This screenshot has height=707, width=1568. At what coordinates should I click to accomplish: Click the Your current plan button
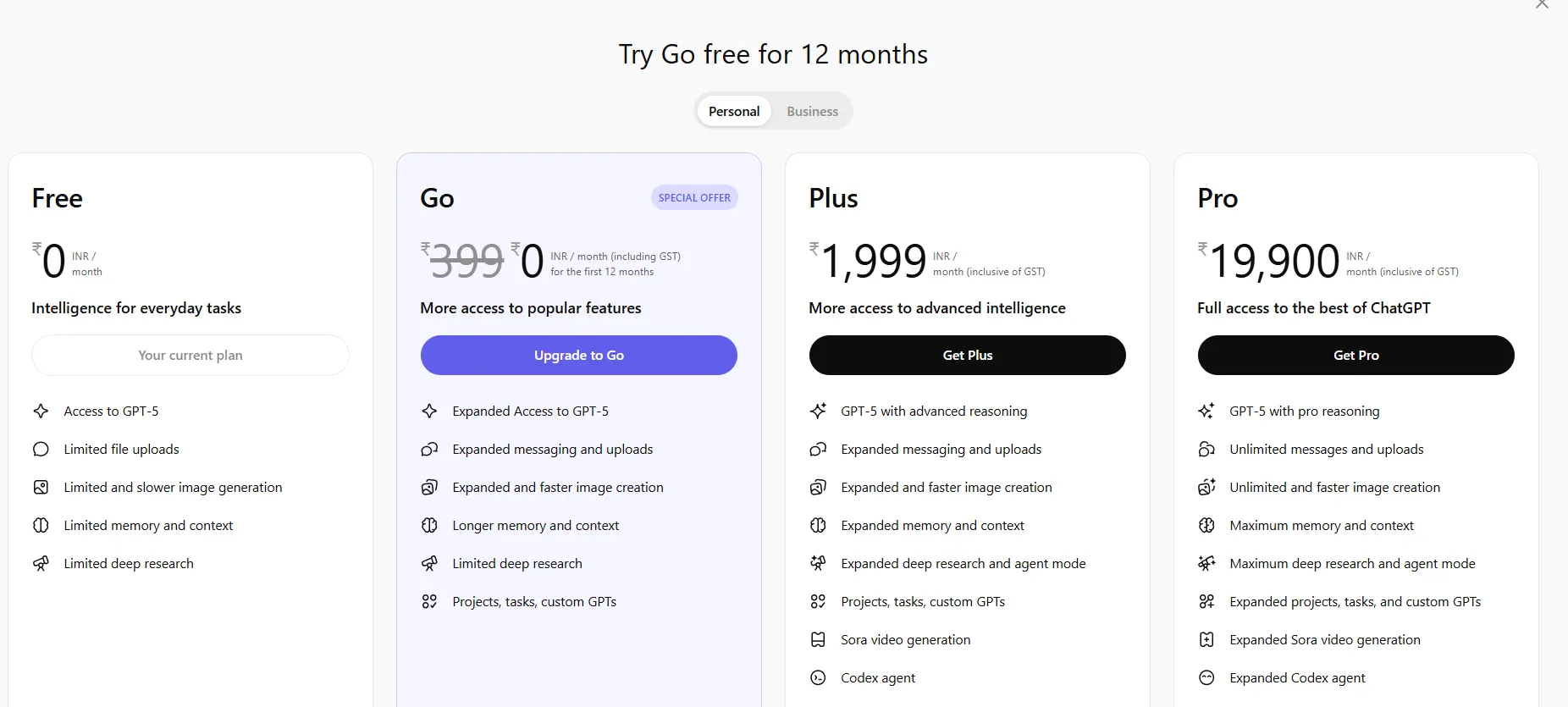[190, 356]
